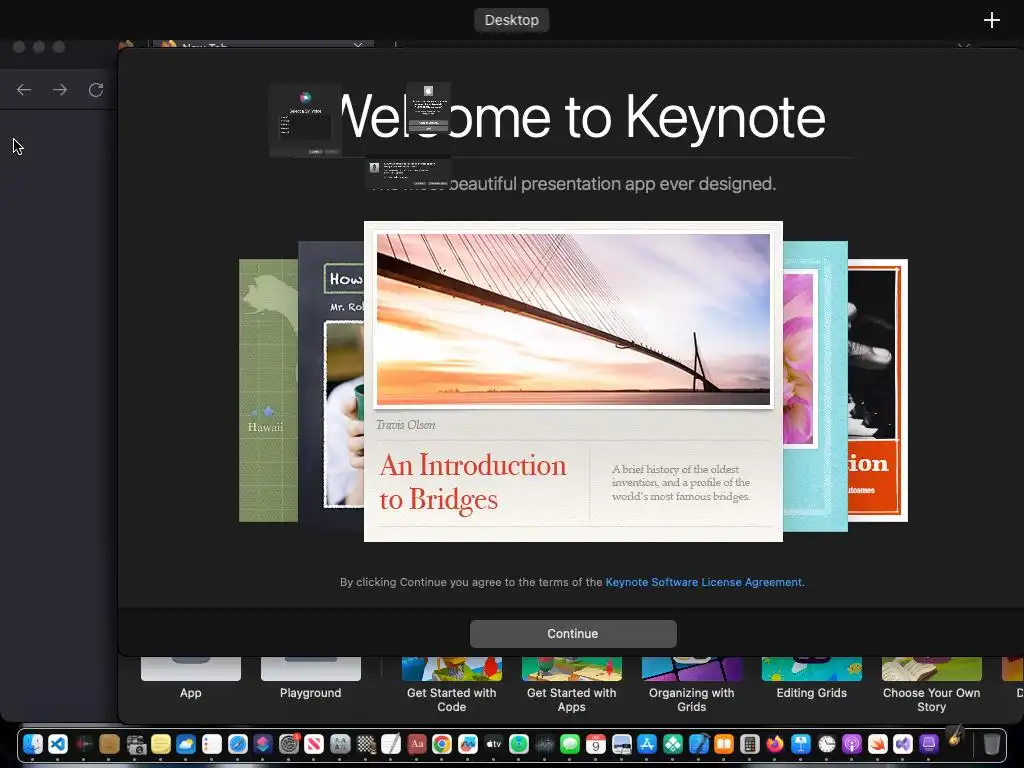The image size is (1024, 768).
Task: Launch Visual Studio Code from the dock
Action: 57,744
